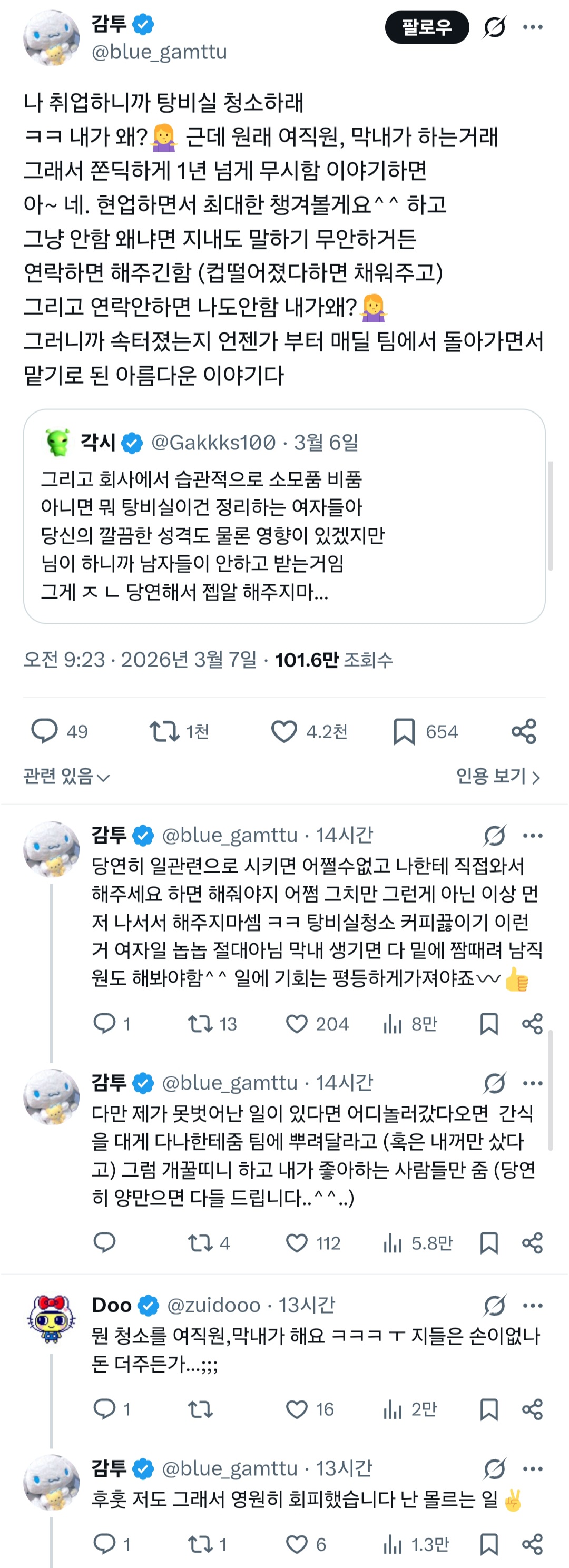Click the reply icon showing 49 replies
The width and height of the screenshot is (569, 1568).
44,731
